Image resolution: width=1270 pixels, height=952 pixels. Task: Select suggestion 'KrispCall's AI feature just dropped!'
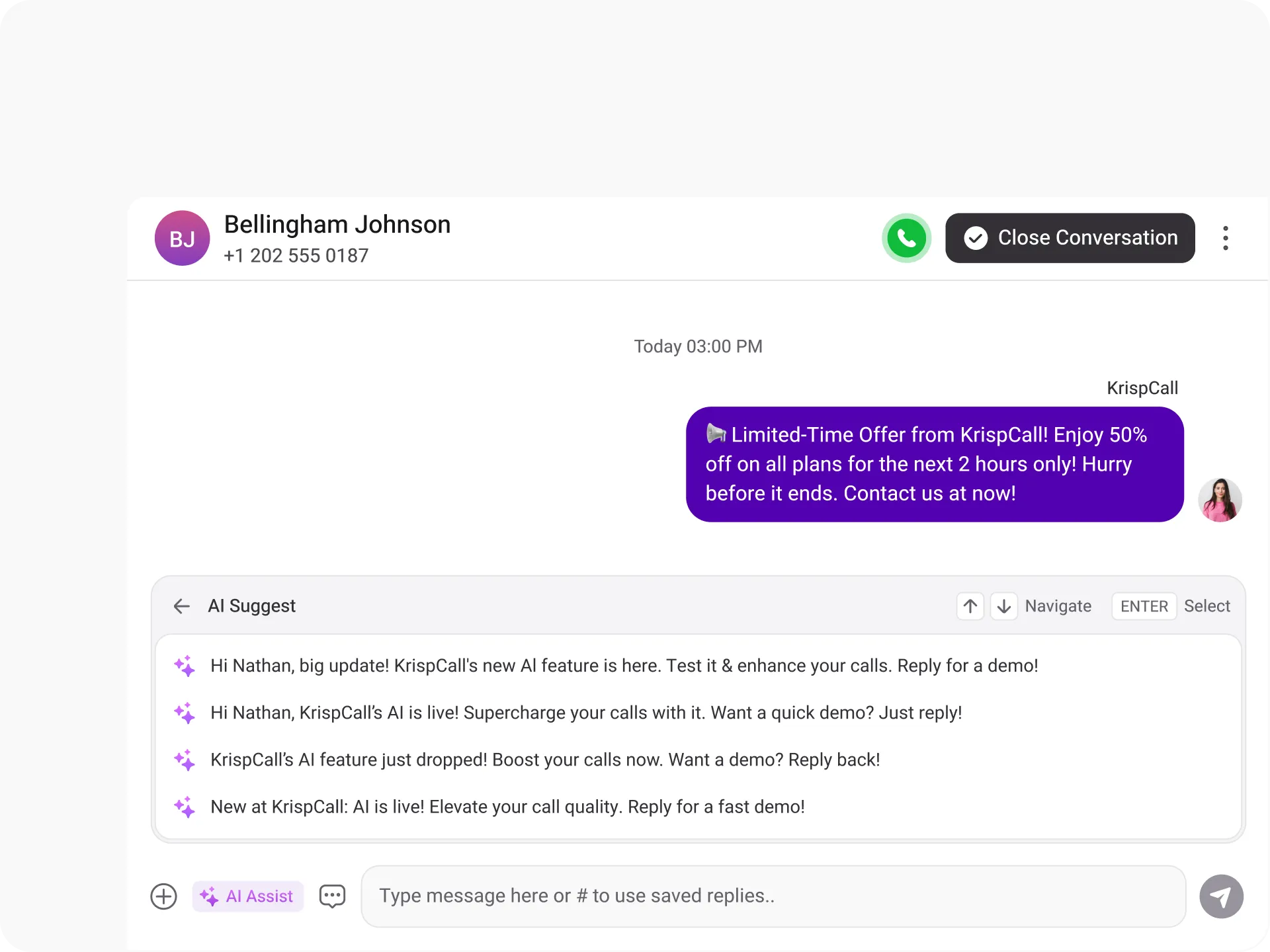pos(698,760)
